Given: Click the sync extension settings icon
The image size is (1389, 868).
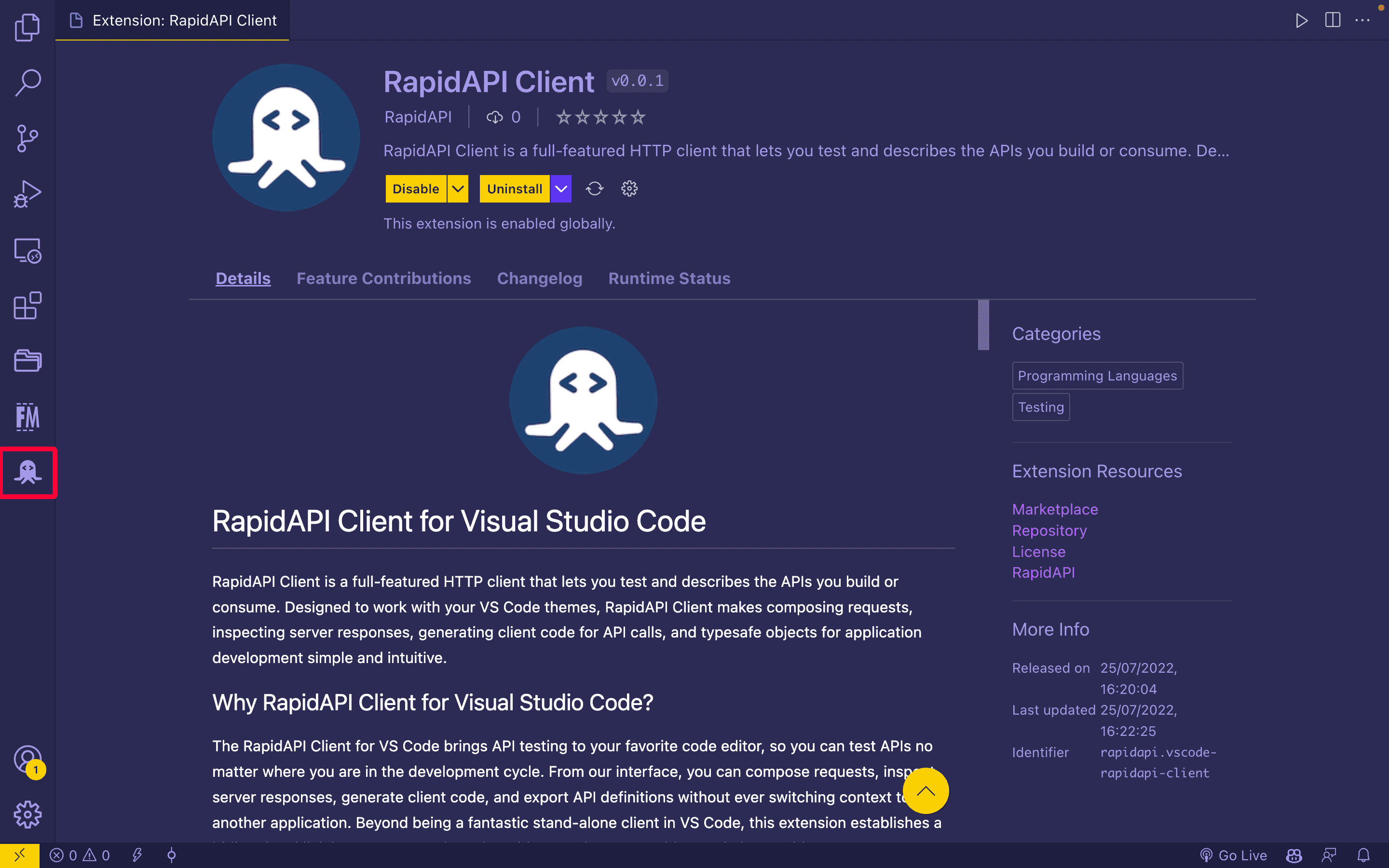Looking at the screenshot, I should coord(594,189).
